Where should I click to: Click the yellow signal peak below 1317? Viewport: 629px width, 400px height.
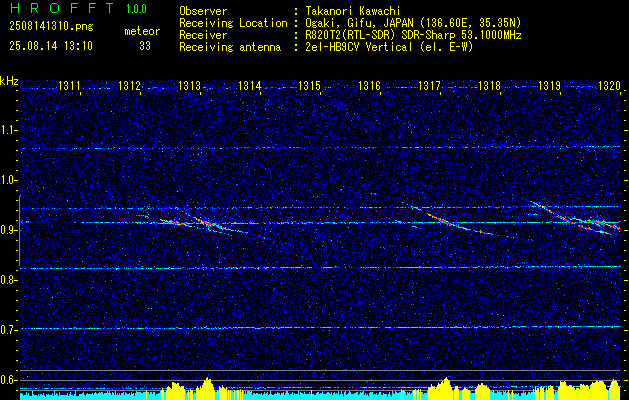(444, 387)
